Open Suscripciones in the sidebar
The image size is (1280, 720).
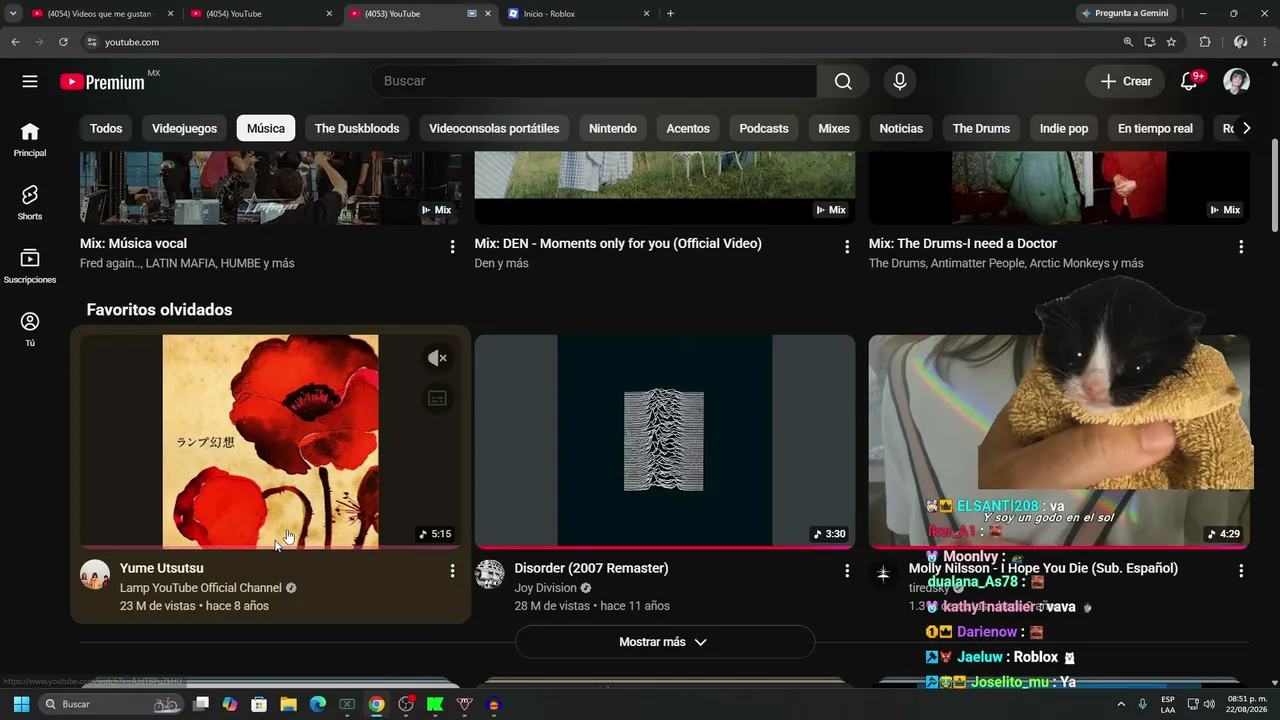coord(30,266)
